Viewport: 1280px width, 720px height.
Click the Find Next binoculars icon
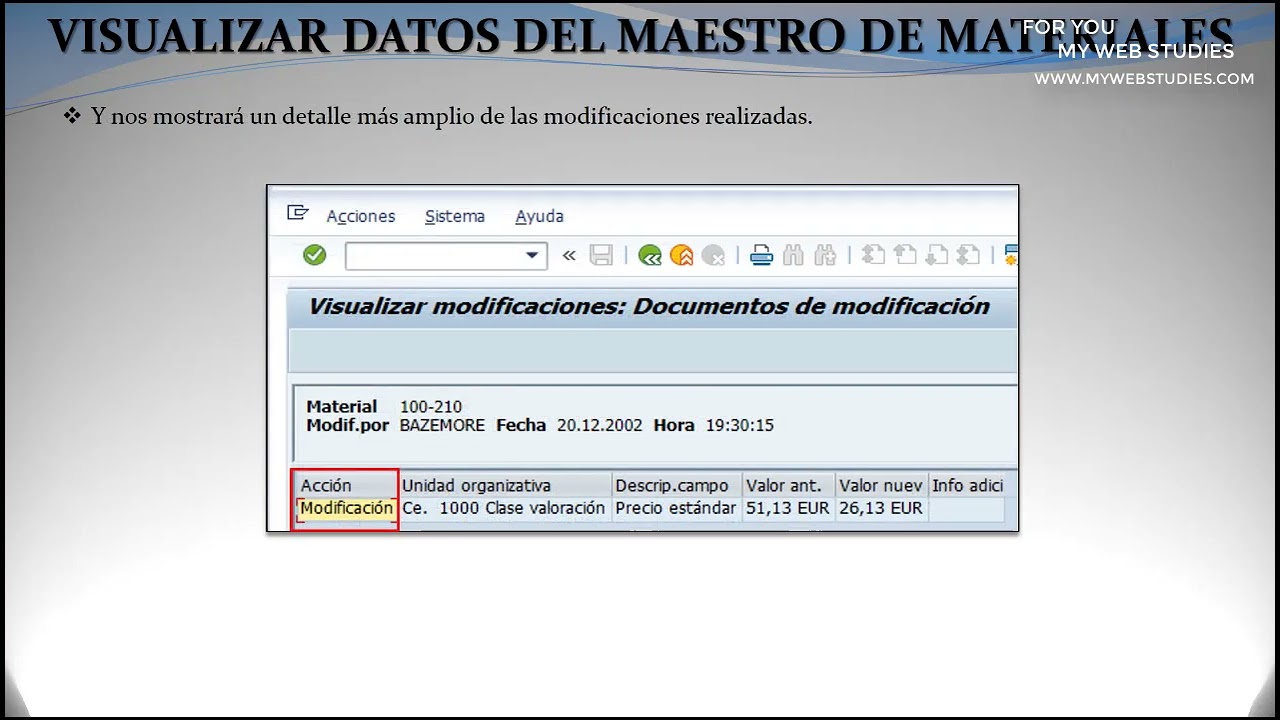825,256
